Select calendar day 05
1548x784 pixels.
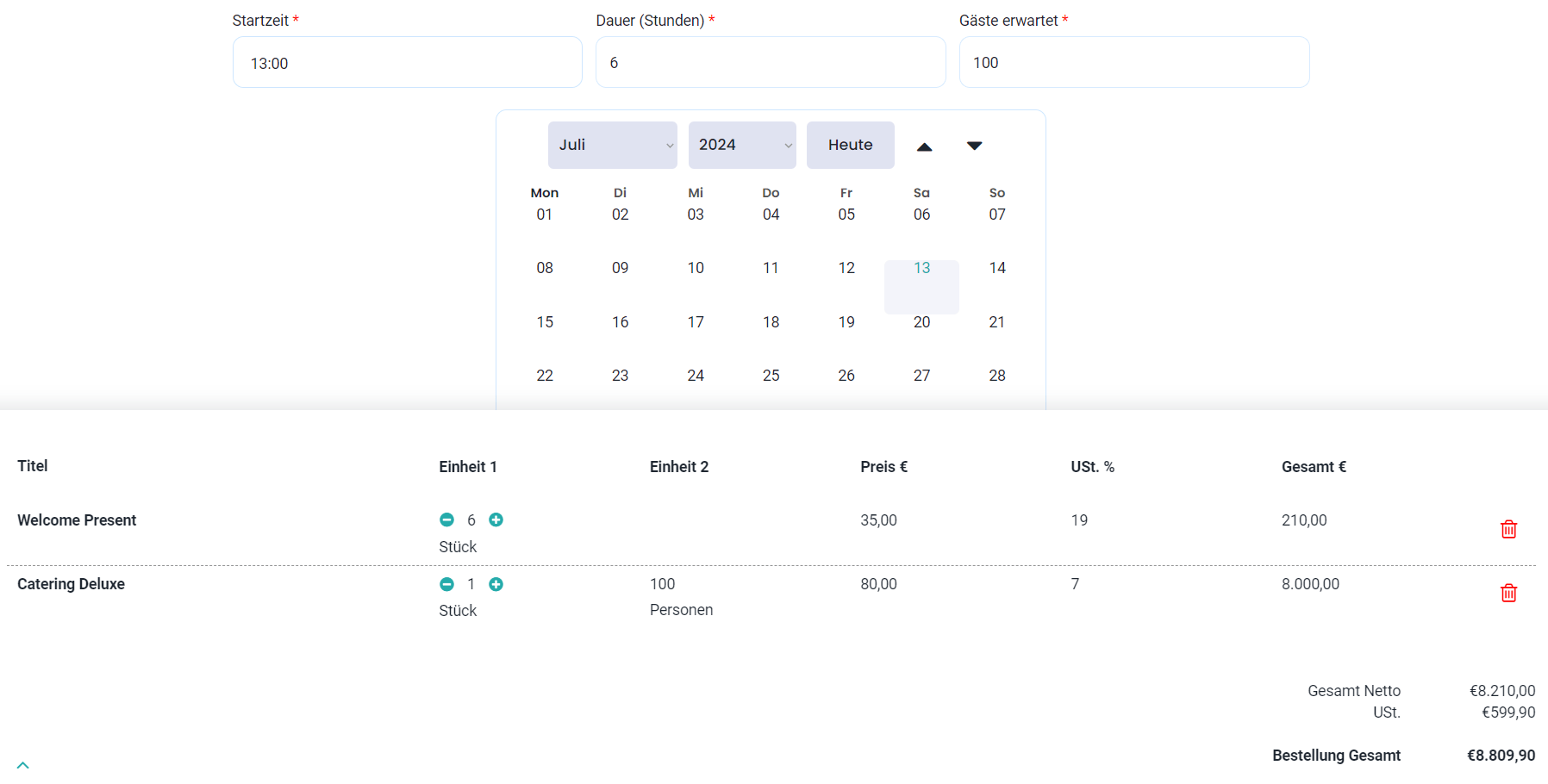click(x=846, y=214)
